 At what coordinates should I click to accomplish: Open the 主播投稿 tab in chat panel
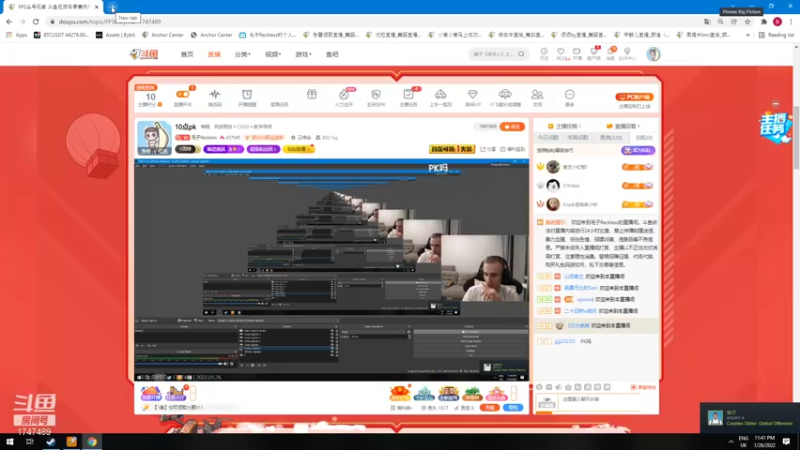564,126
